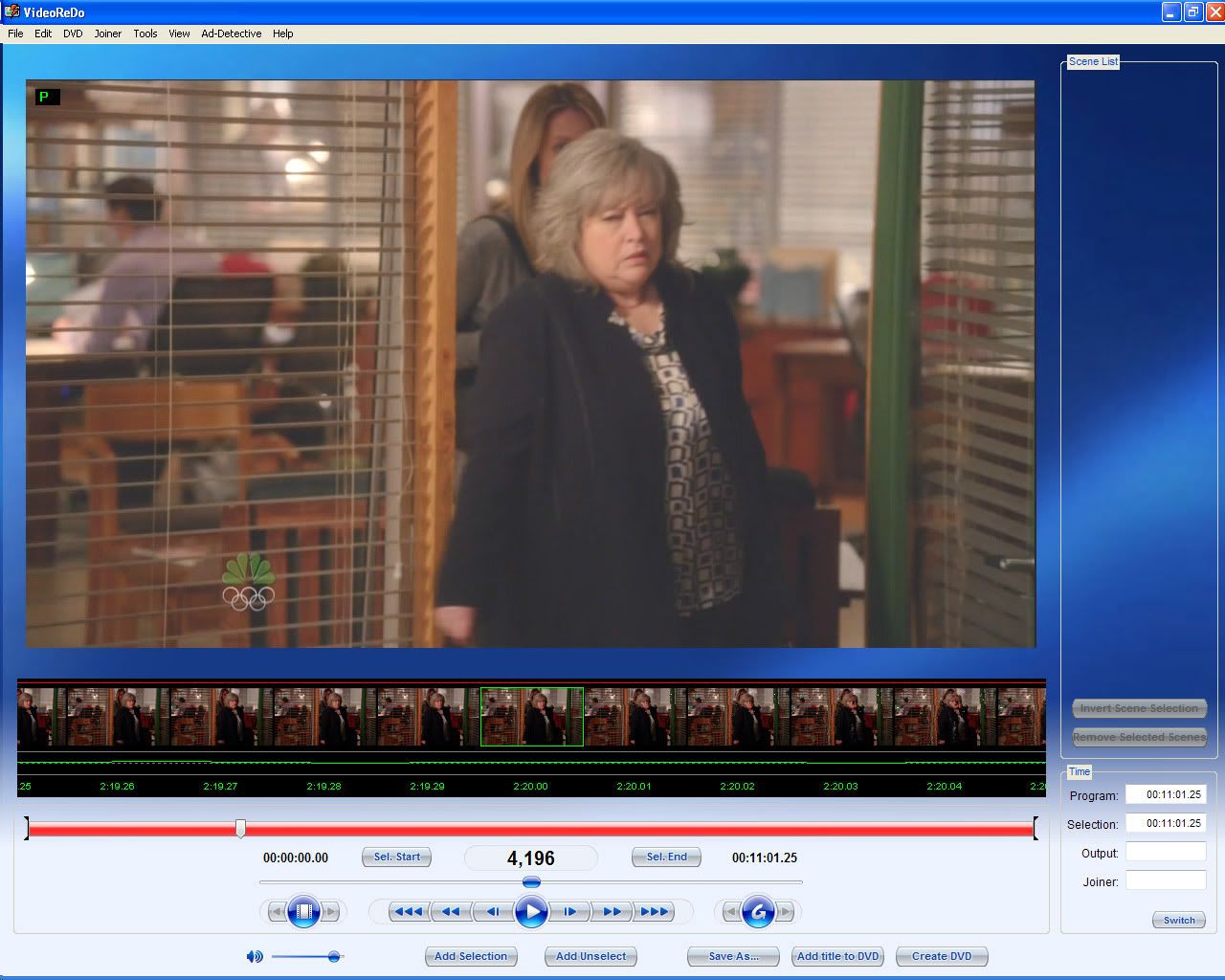Image resolution: width=1225 pixels, height=980 pixels.
Task: Click the Joiner time field
Action: (1166, 880)
